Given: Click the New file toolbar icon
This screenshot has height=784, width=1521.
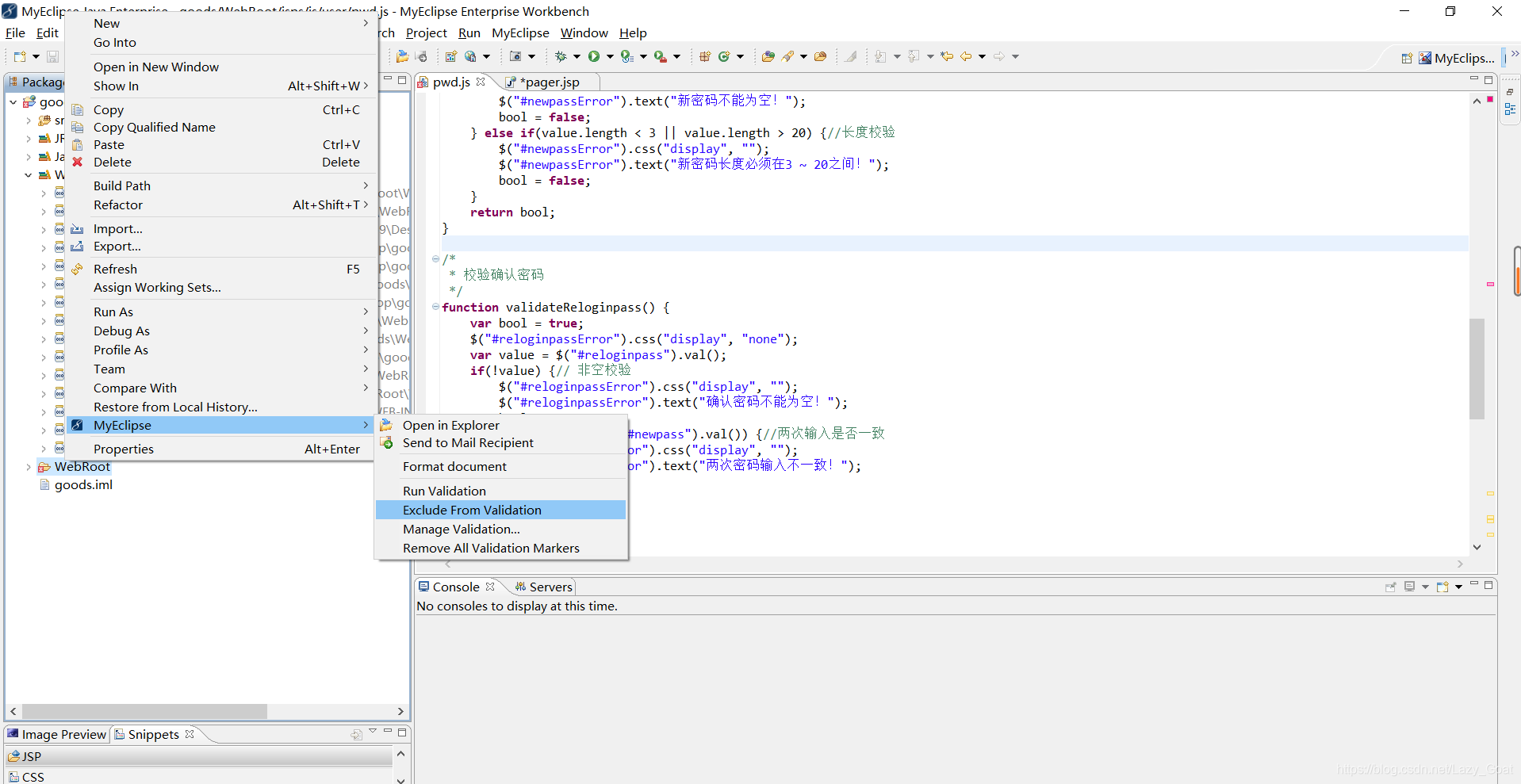Looking at the screenshot, I should click(x=20, y=56).
